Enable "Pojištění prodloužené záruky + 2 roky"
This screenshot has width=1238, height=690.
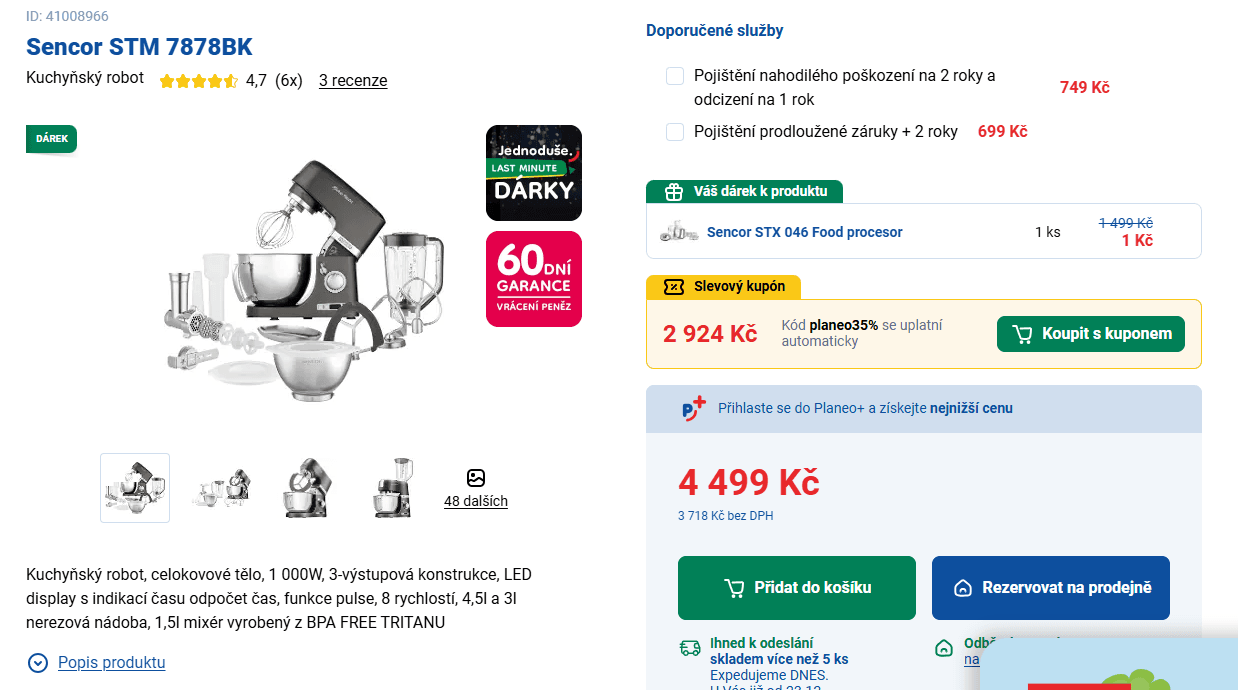coord(674,131)
